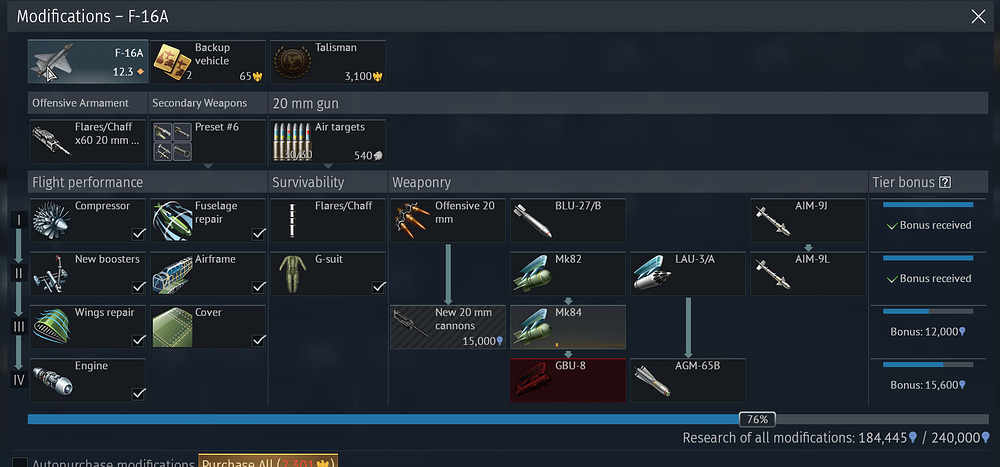The width and height of the screenshot is (1000, 467).
Task: Toggle the Engine checkbox
Action: click(138, 394)
